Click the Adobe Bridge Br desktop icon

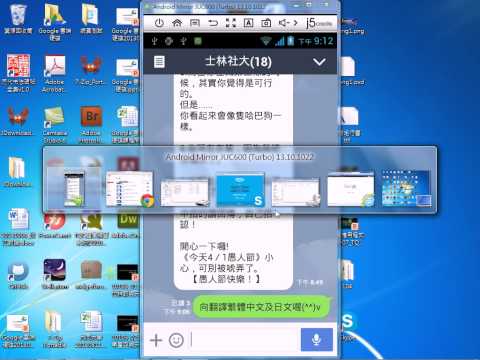pos(91,124)
